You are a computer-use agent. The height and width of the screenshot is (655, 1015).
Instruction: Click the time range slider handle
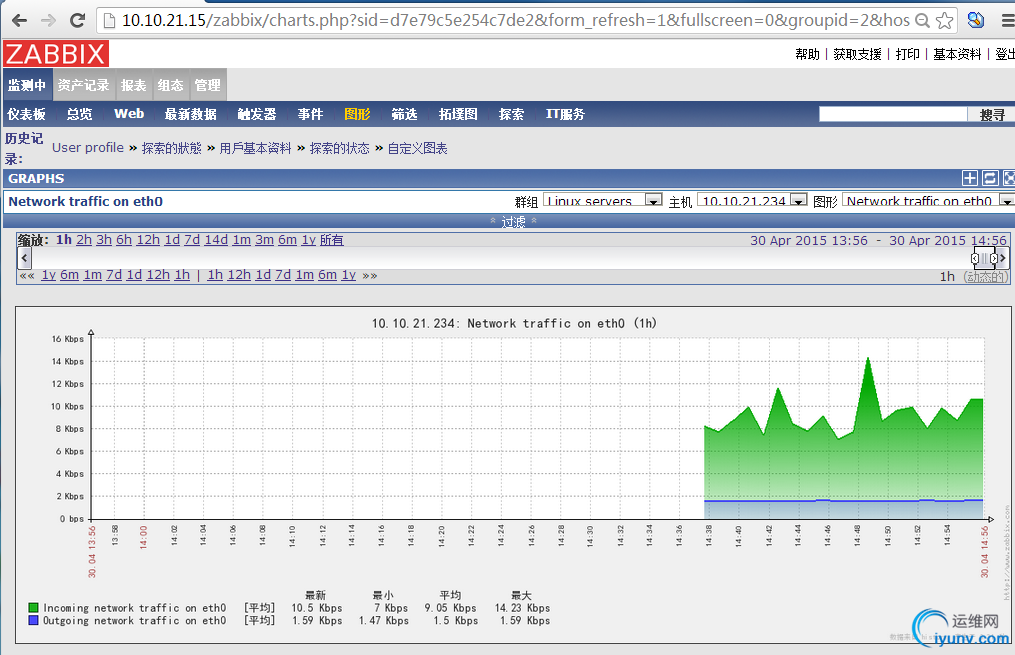coord(984,258)
